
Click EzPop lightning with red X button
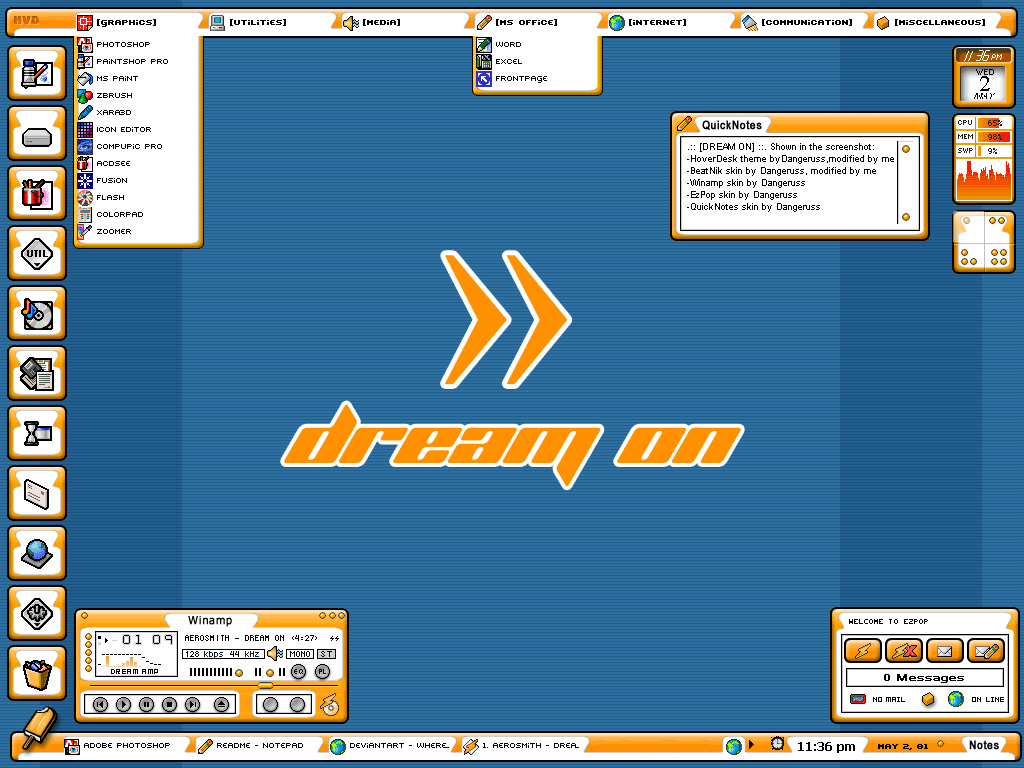pos(904,650)
